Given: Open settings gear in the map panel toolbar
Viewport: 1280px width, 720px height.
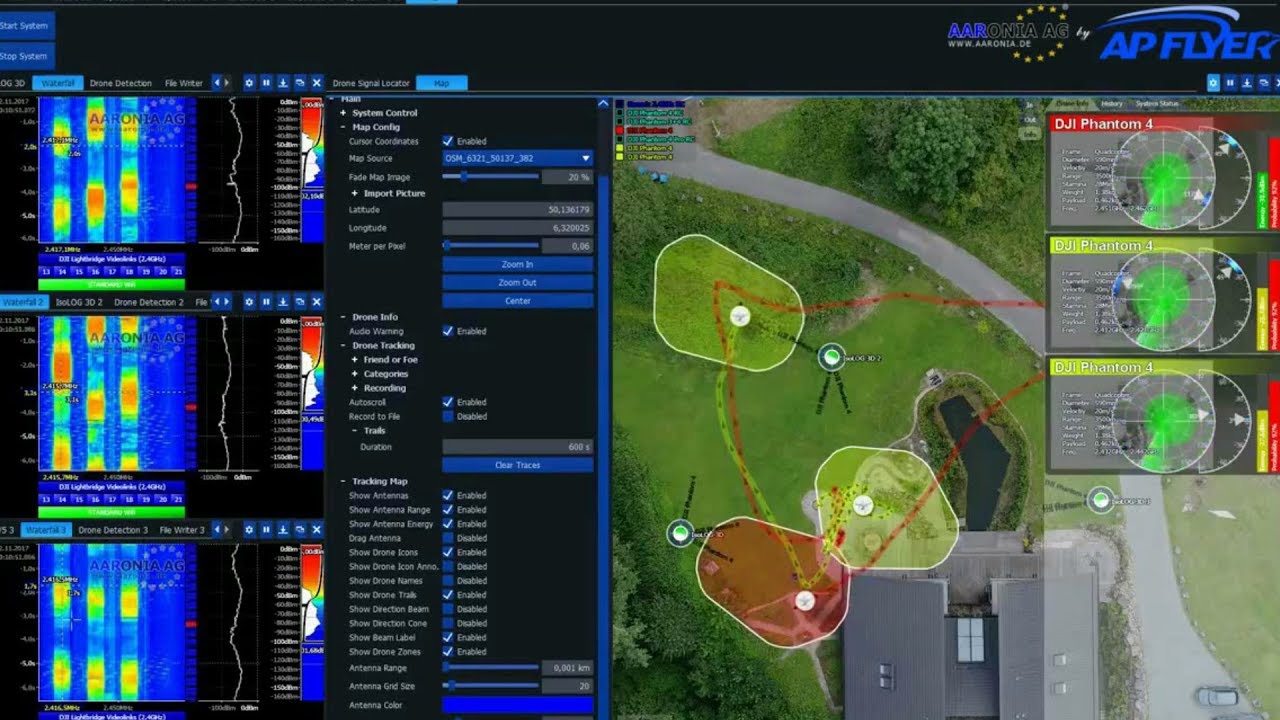Looking at the screenshot, I should pos(1213,83).
